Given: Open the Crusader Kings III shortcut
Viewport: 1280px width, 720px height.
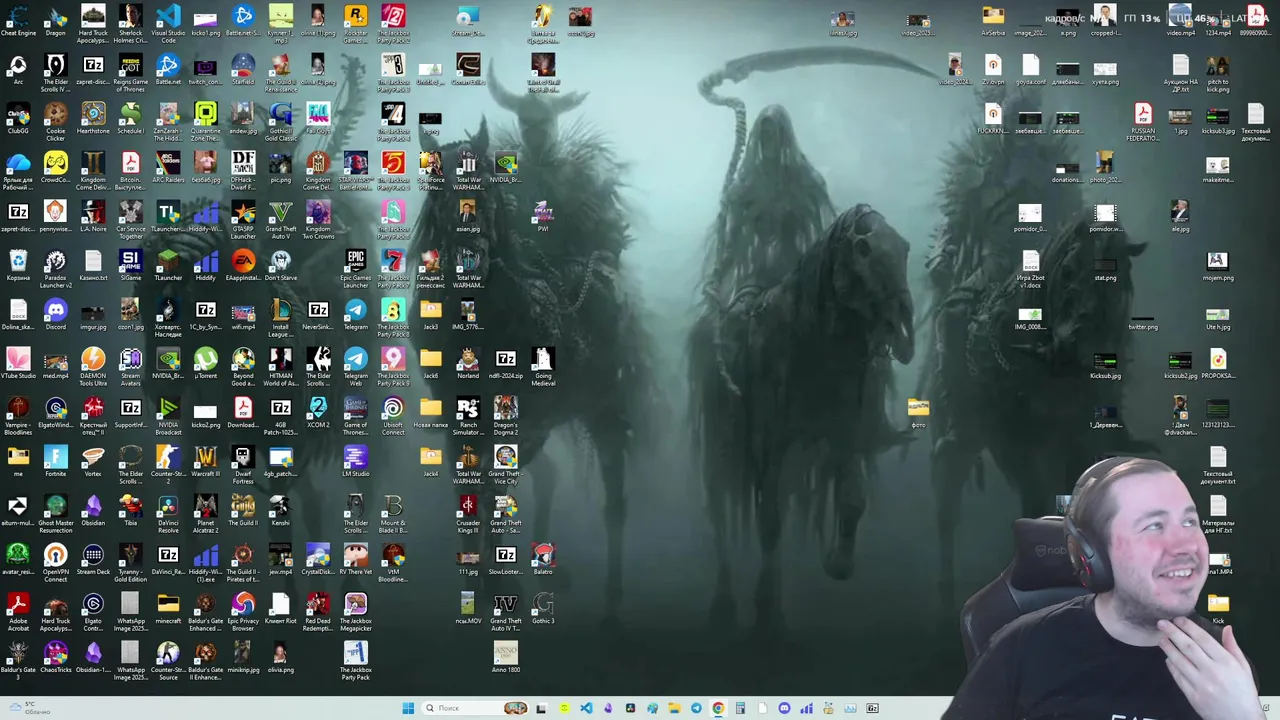Looking at the screenshot, I should [x=468, y=513].
